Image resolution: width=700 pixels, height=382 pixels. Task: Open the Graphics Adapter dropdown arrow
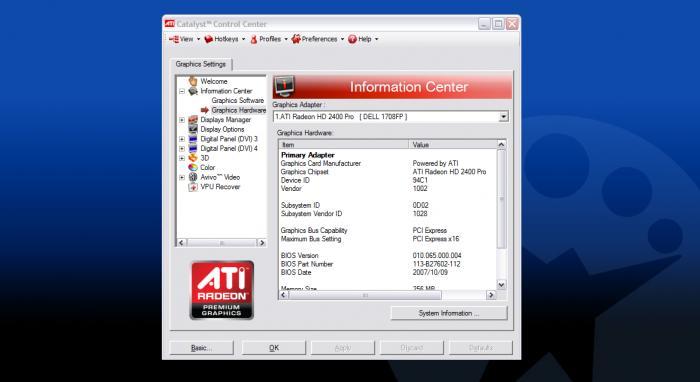pos(504,117)
